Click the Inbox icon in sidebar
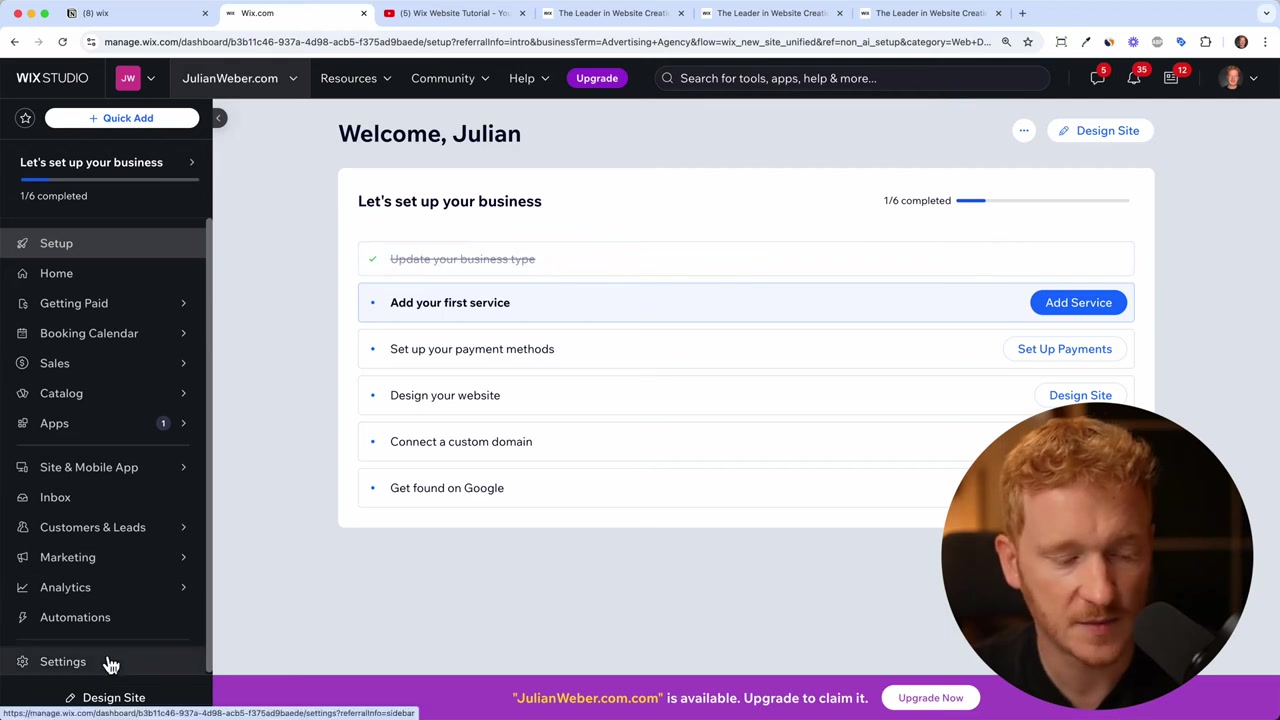 coord(22,497)
